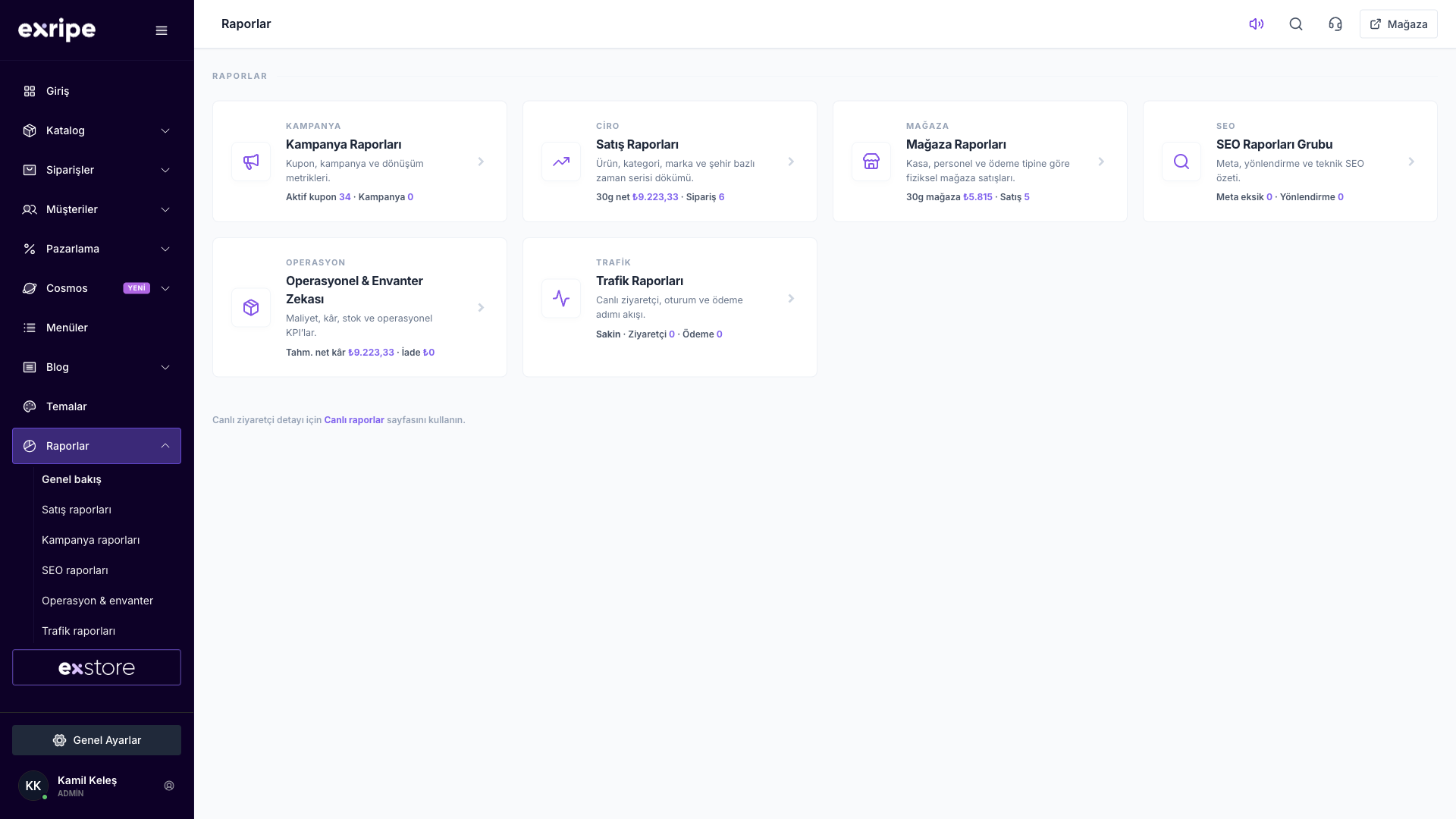Image resolution: width=1456 pixels, height=819 pixels.
Task: Expand the Siparişler menu chevron
Action: pos(165,170)
